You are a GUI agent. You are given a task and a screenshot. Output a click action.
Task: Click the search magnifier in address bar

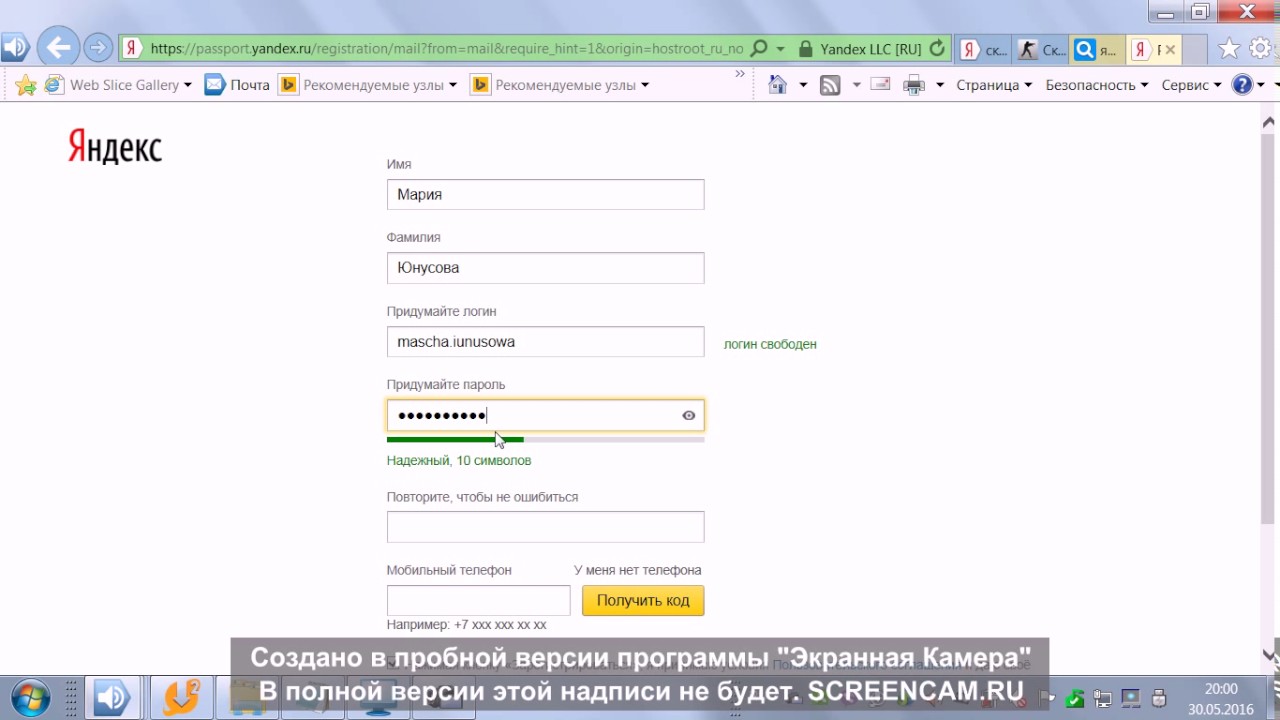pyautogui.click(x=759, y=48)
